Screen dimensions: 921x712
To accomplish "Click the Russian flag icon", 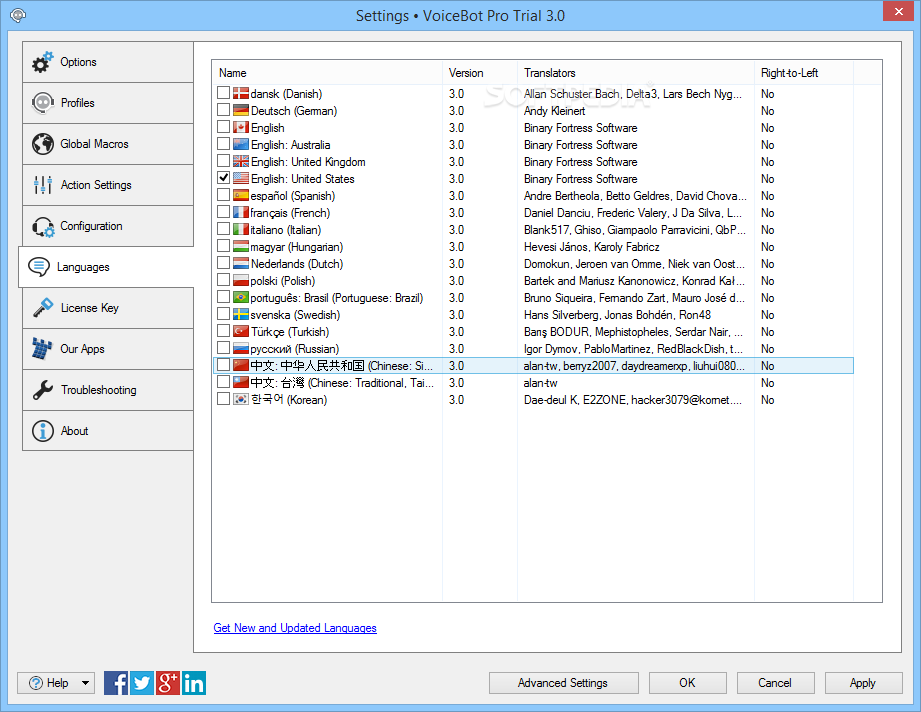I will coord(241,349).
